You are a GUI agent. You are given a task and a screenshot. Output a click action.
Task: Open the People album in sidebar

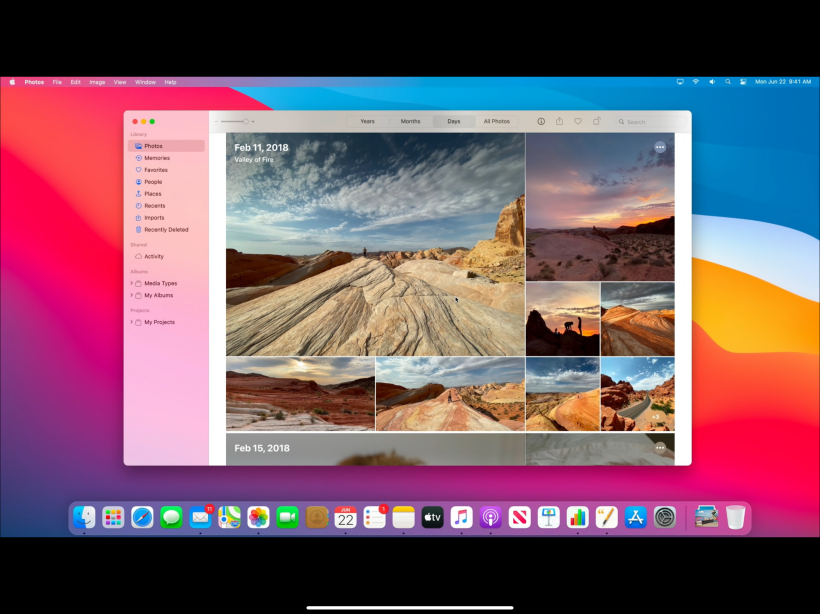[x=152, y=182]
